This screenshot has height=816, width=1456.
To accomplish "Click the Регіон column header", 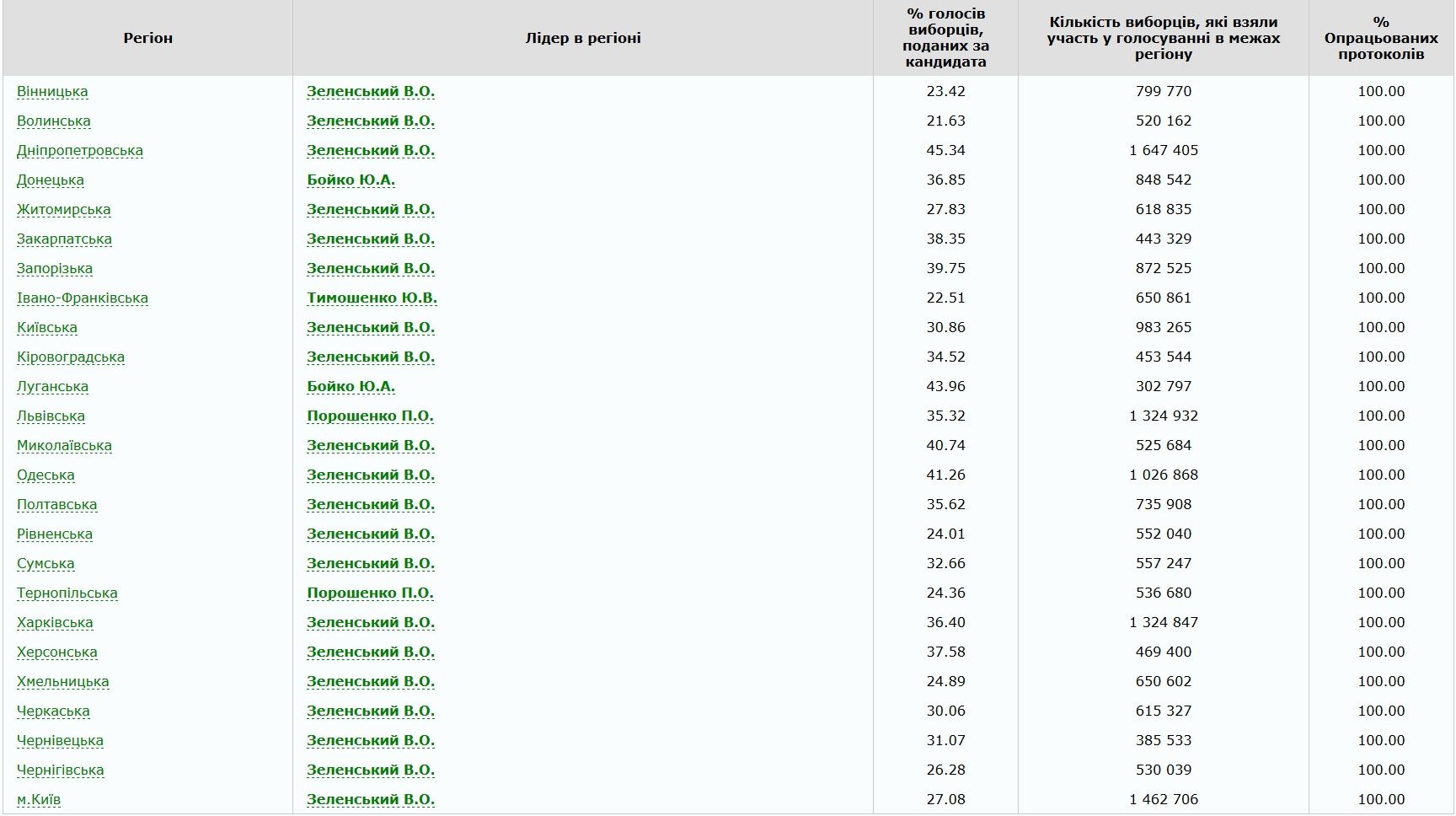I will 147,38.
